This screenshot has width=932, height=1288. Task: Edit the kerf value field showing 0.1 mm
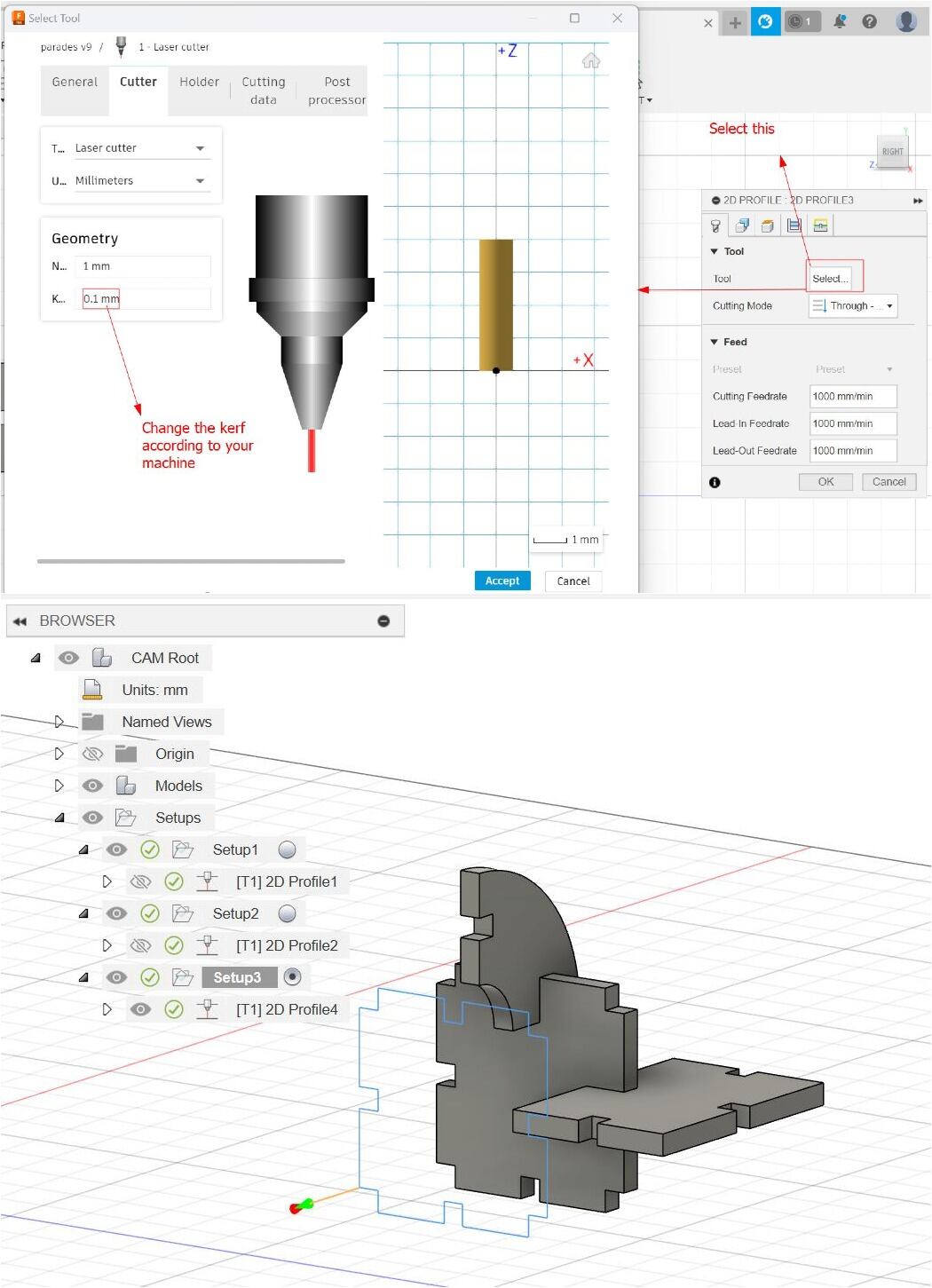(100, 299)
